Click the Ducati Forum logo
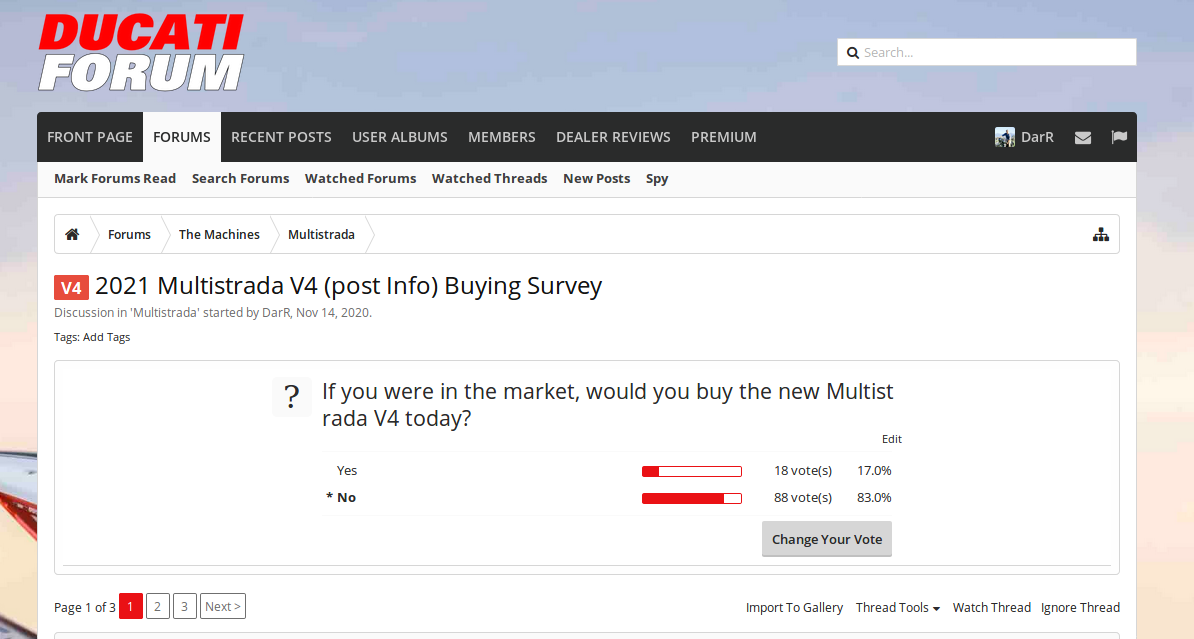 [x=141, y=53]
